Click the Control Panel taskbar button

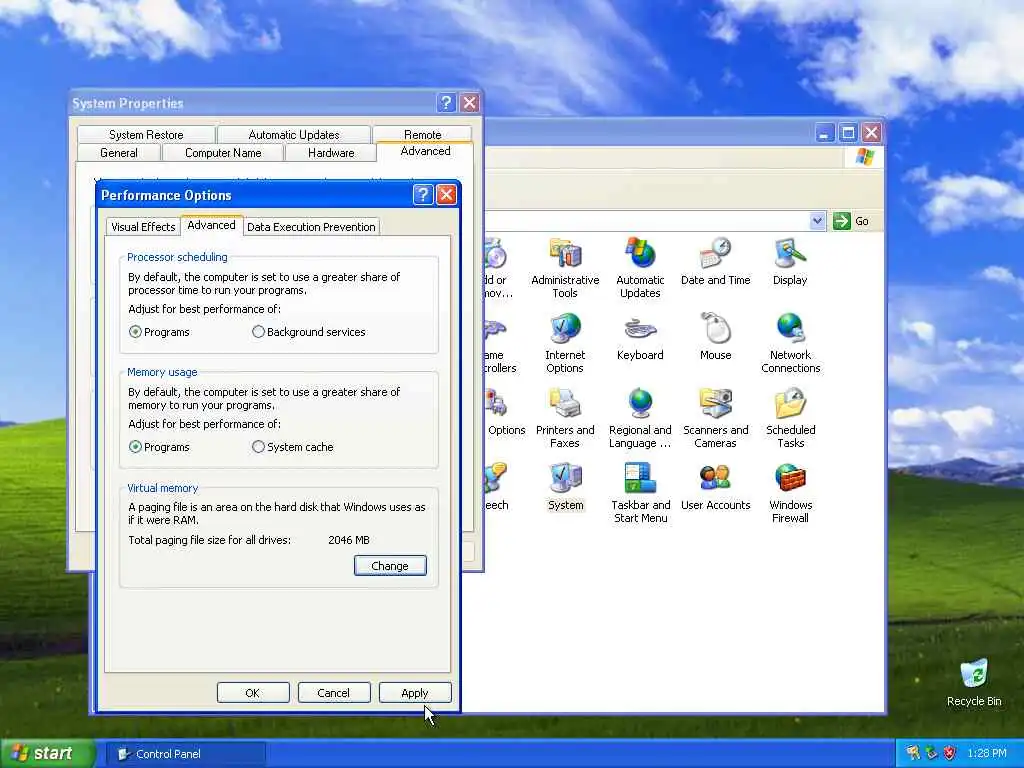186,754
